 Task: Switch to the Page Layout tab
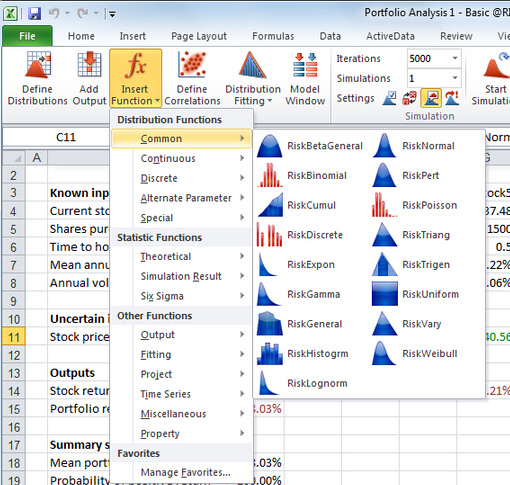(199, 36)
